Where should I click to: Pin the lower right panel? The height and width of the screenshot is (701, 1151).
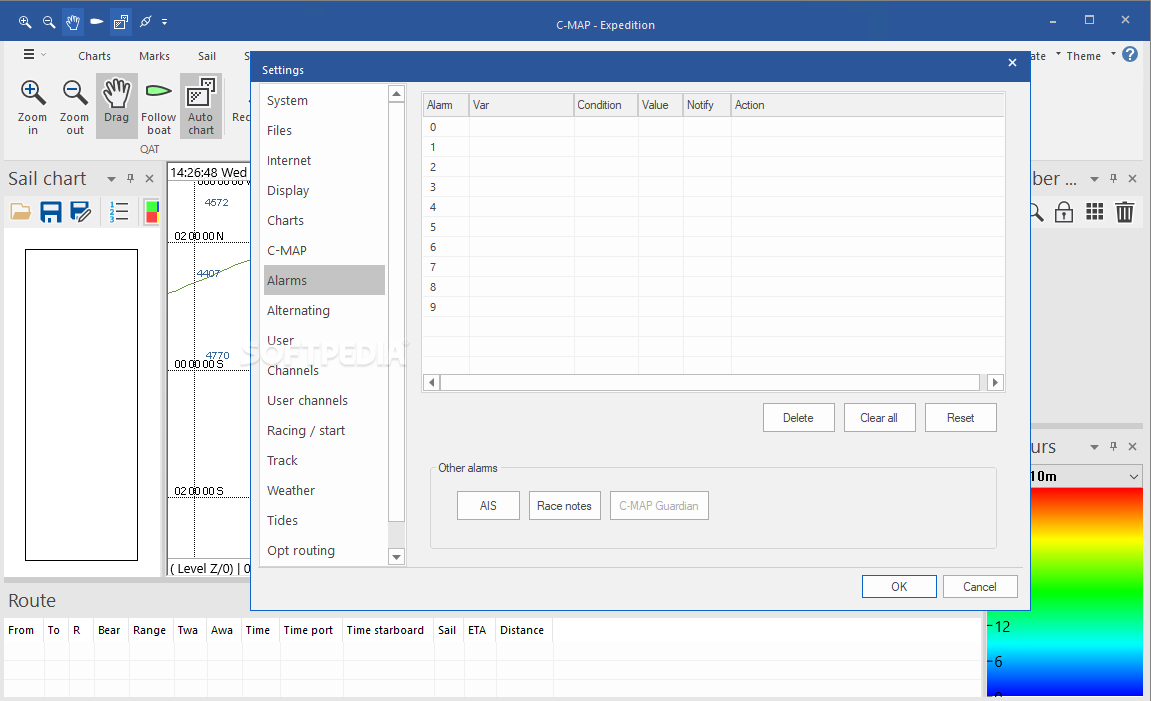tap(1114, 446)
